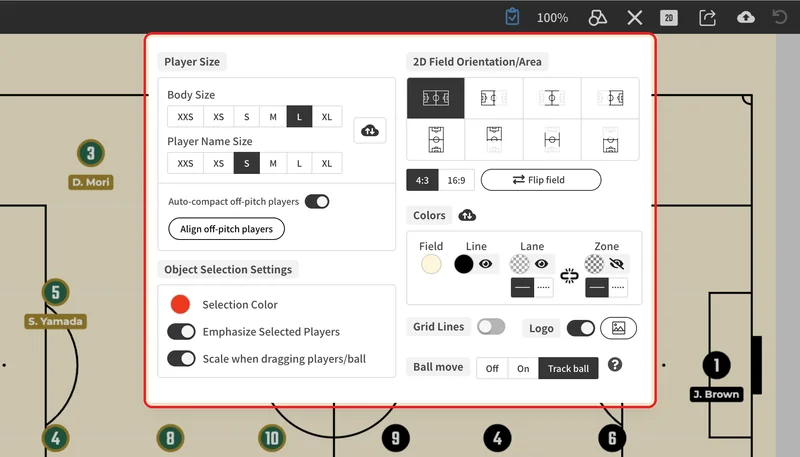Toggle Zone hidden eye icon

(x=617, y=264)
